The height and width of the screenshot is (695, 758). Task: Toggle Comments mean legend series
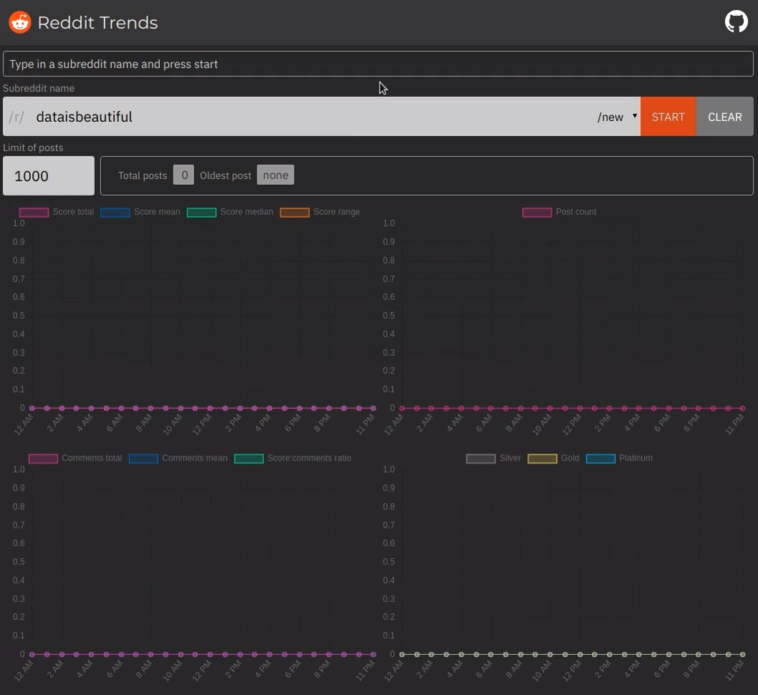[143, 458]
